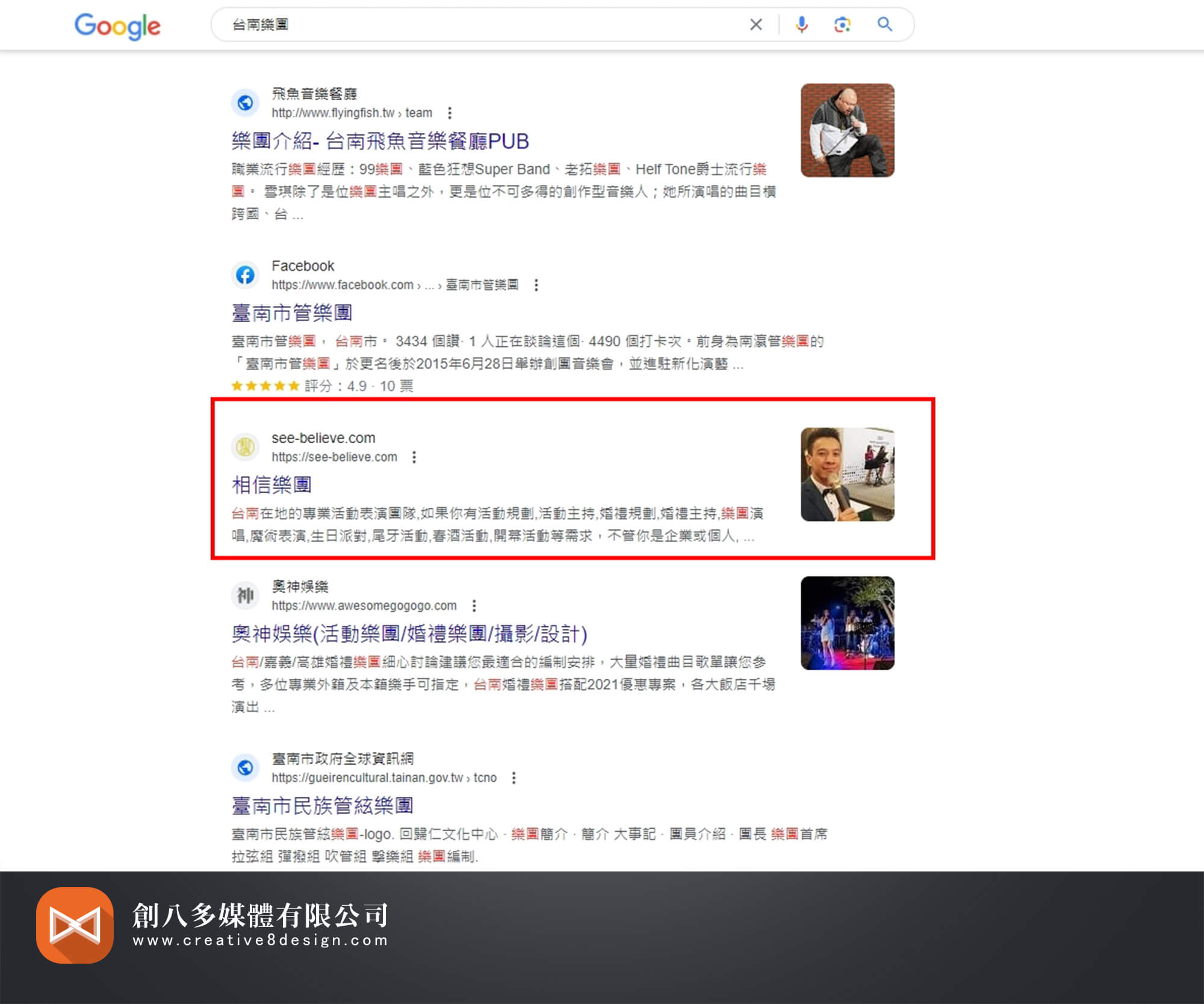
Task: Open 樂團介紹- 台南飛魚音樂餐廳PUB result
Action: tap(380, 142)
